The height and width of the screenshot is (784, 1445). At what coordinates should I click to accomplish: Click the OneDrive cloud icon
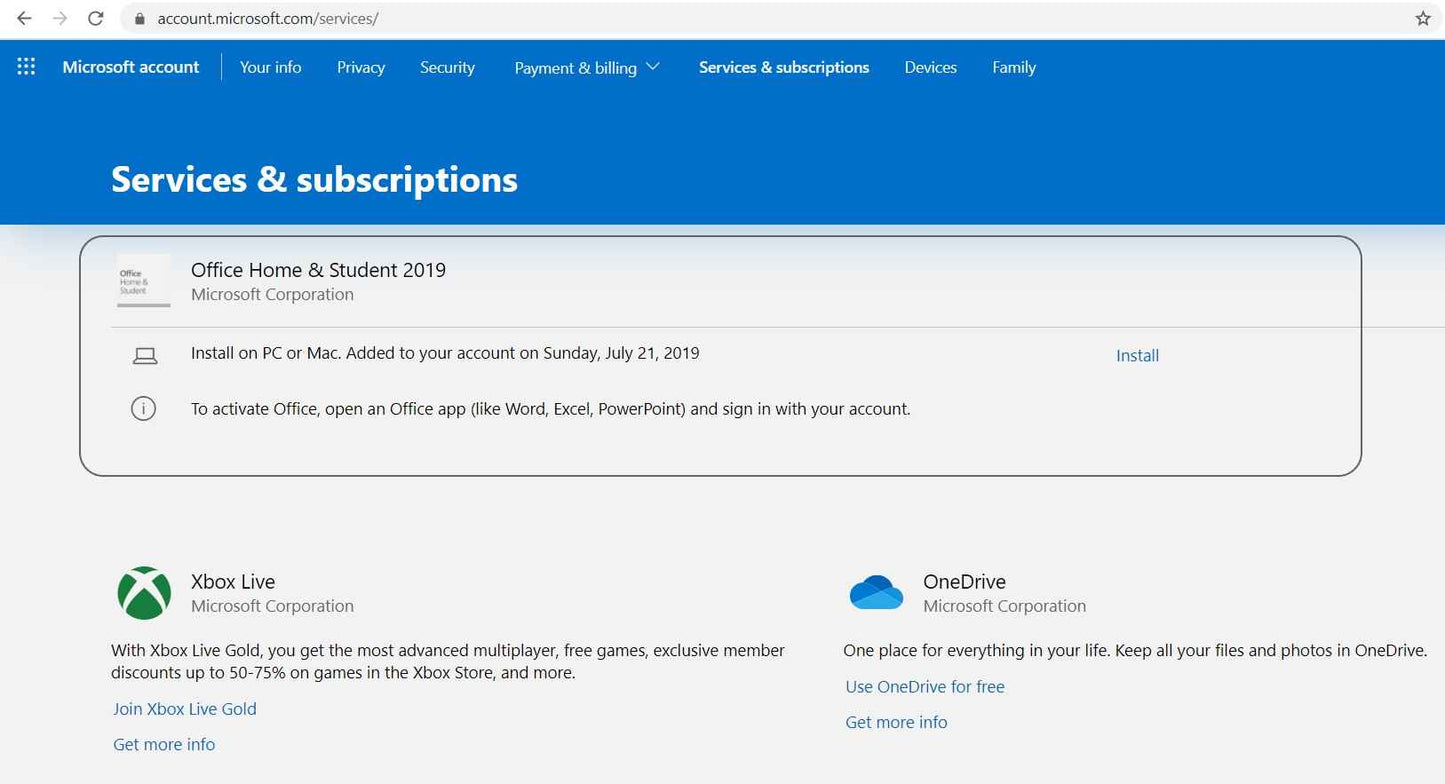tap(876, 592)
